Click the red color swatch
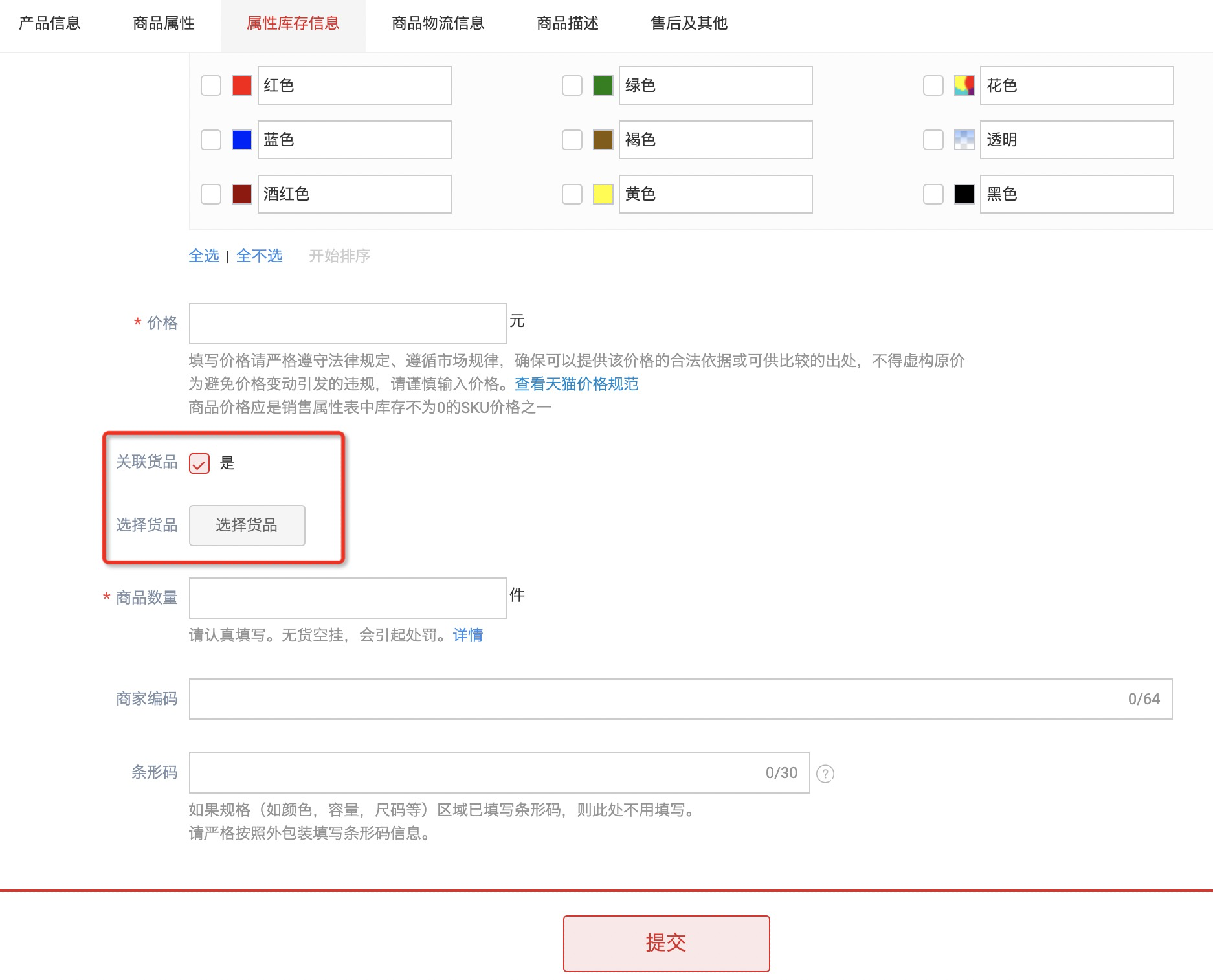The height and width of the screenshot is (980, 1213). pos(242,85)
